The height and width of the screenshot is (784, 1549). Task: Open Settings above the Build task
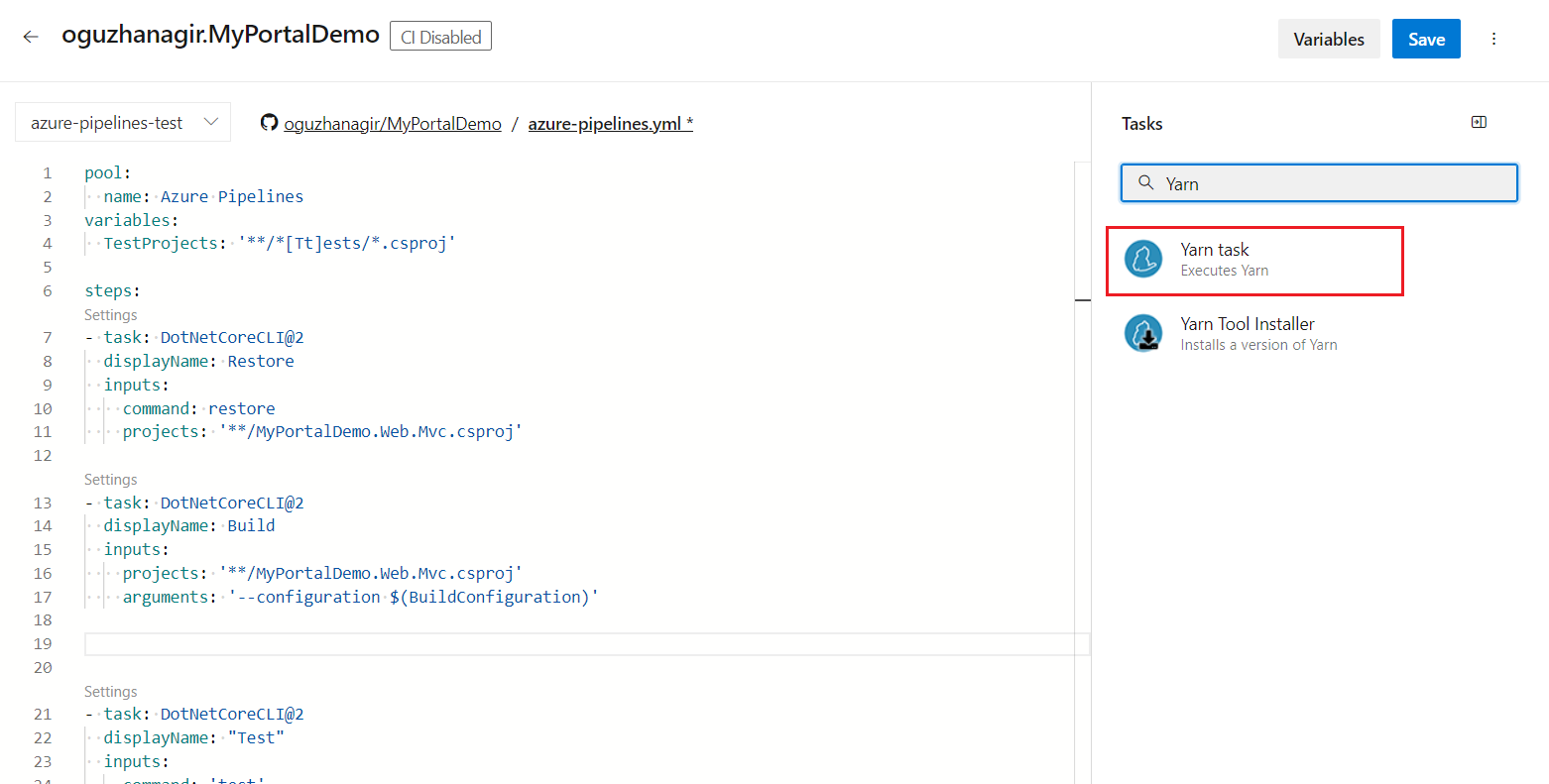111,480
